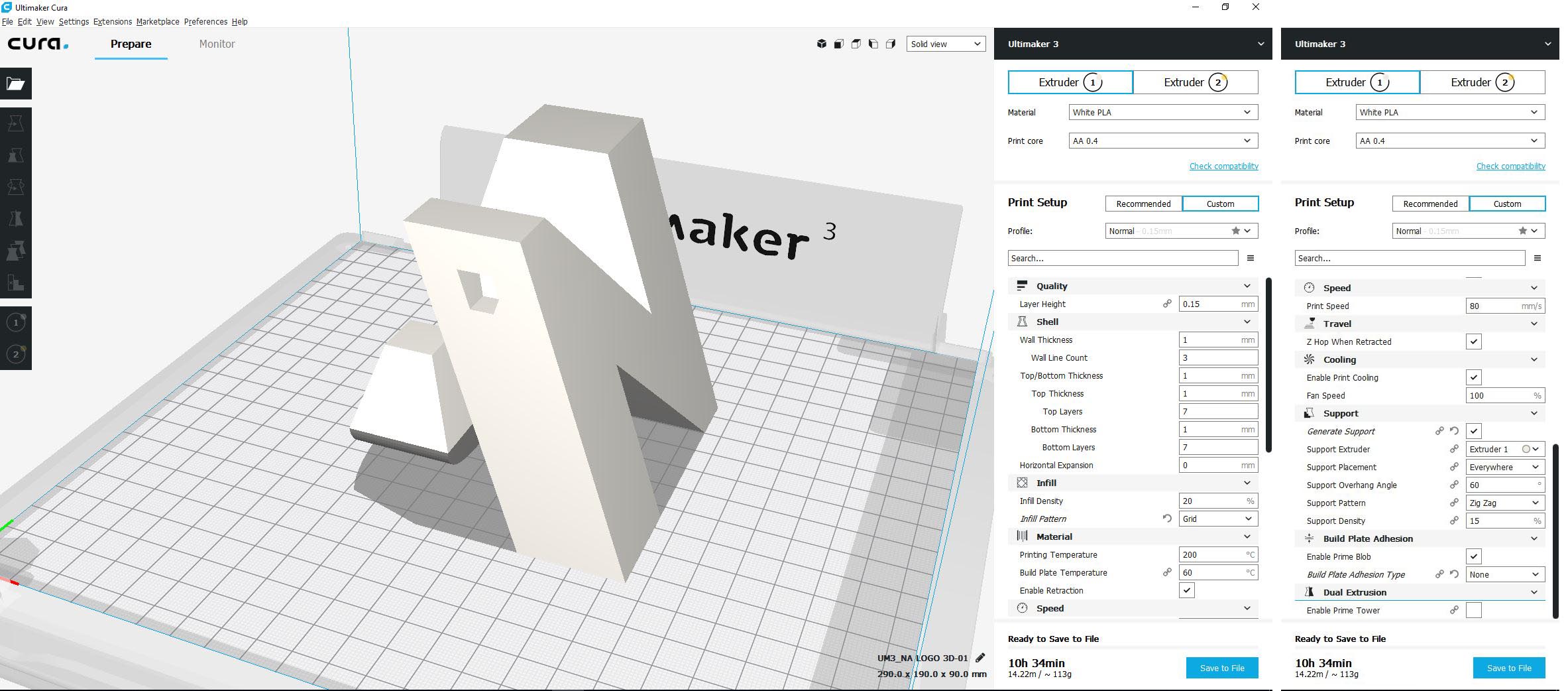Image resolution: width=1568 pixels, height=691 pixels.
Task: Open Print core dropdown in right settings panel
Action: (1450, 141)
